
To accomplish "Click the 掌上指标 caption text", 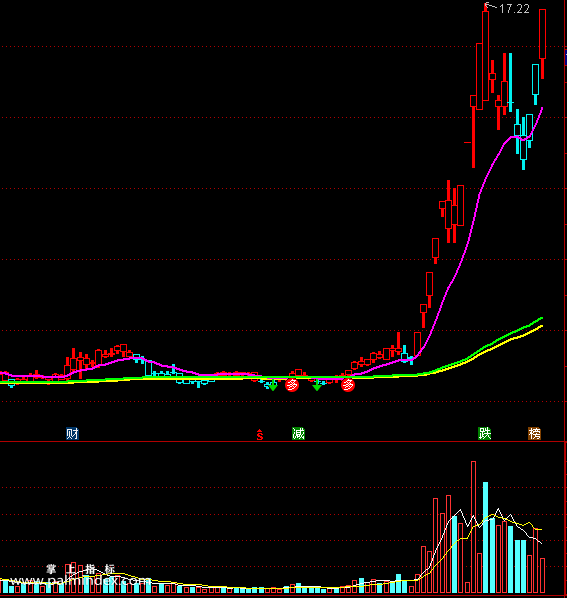I will tap(80, 569).
